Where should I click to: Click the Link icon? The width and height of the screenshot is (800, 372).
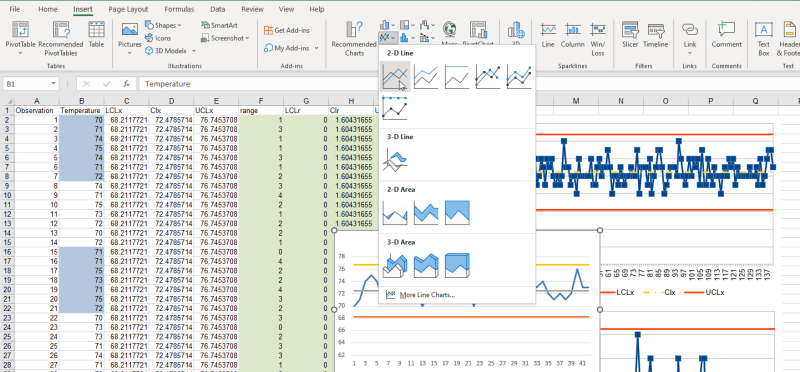[x=690, y=30]
